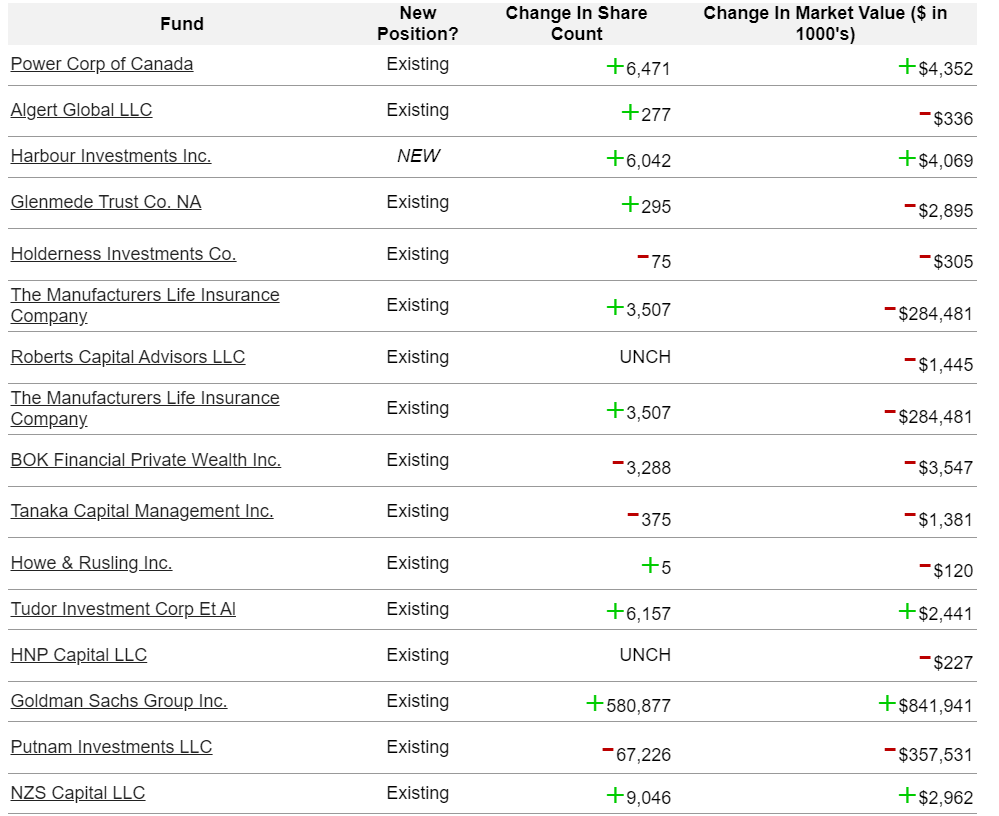999x816 pixels.
Task: Open Putnam Investments LLC fund link
Action: [x=111, y=747]
